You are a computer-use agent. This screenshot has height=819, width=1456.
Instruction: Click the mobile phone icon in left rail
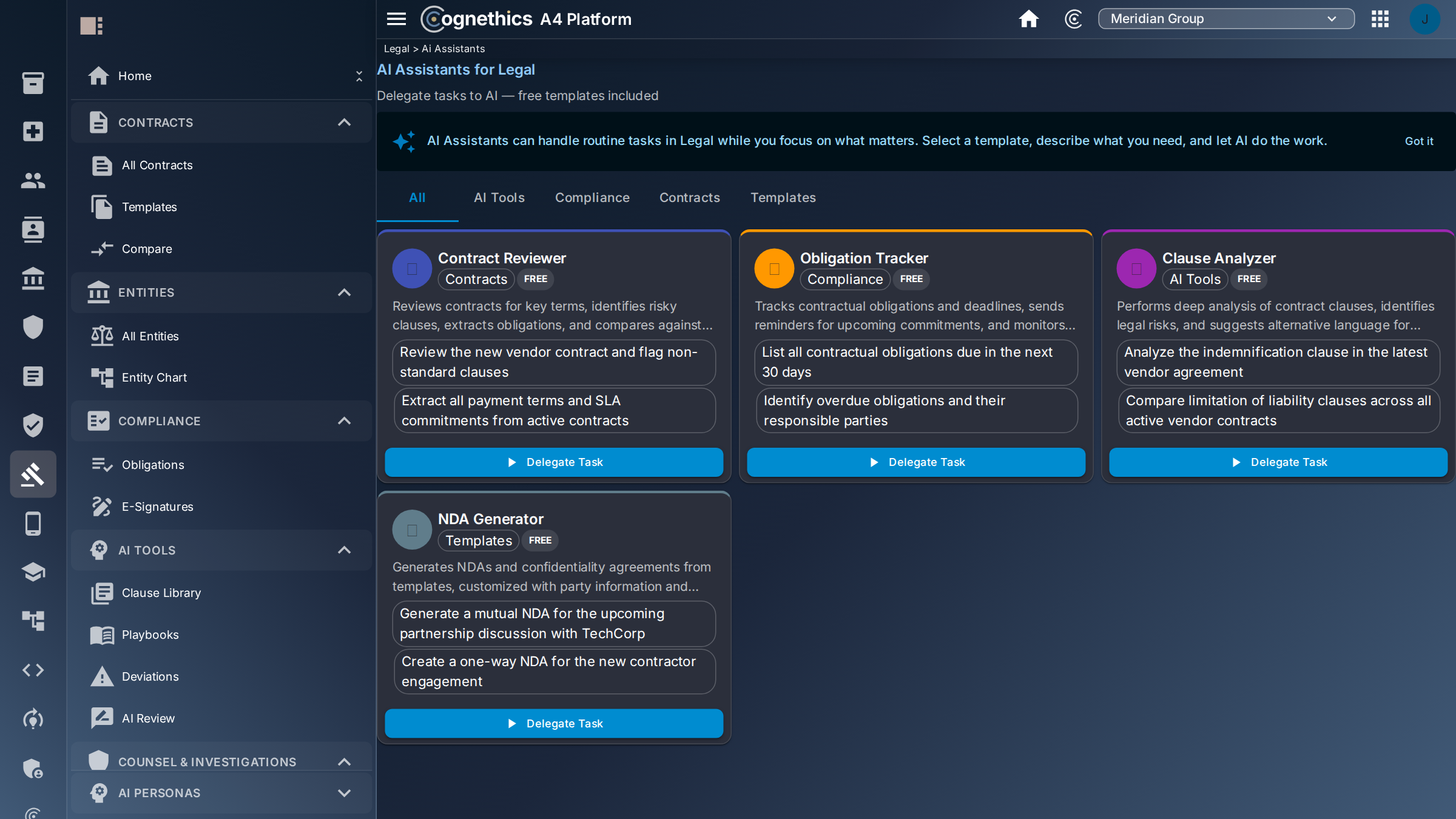pyautogui.click(x=33, y=523)
